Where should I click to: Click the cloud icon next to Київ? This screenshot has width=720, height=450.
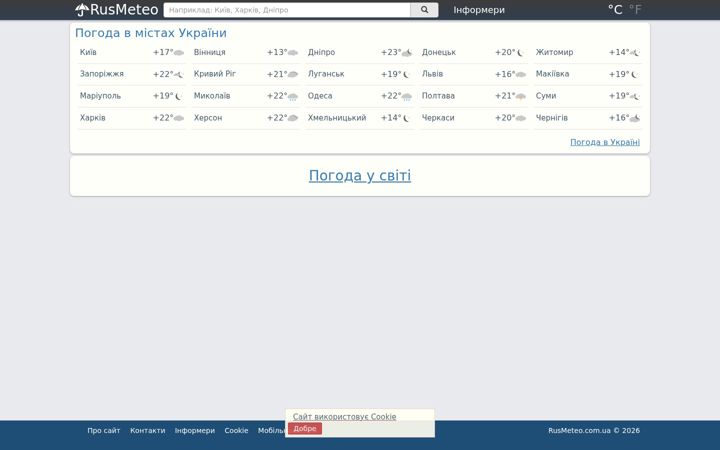click(x=179, y=53)
